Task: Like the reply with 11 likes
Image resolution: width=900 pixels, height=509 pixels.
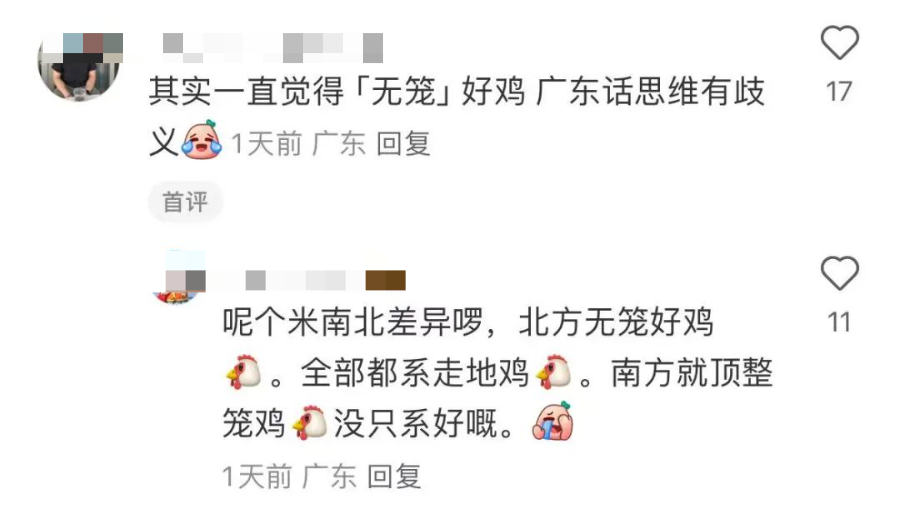Action: (839, 273)
